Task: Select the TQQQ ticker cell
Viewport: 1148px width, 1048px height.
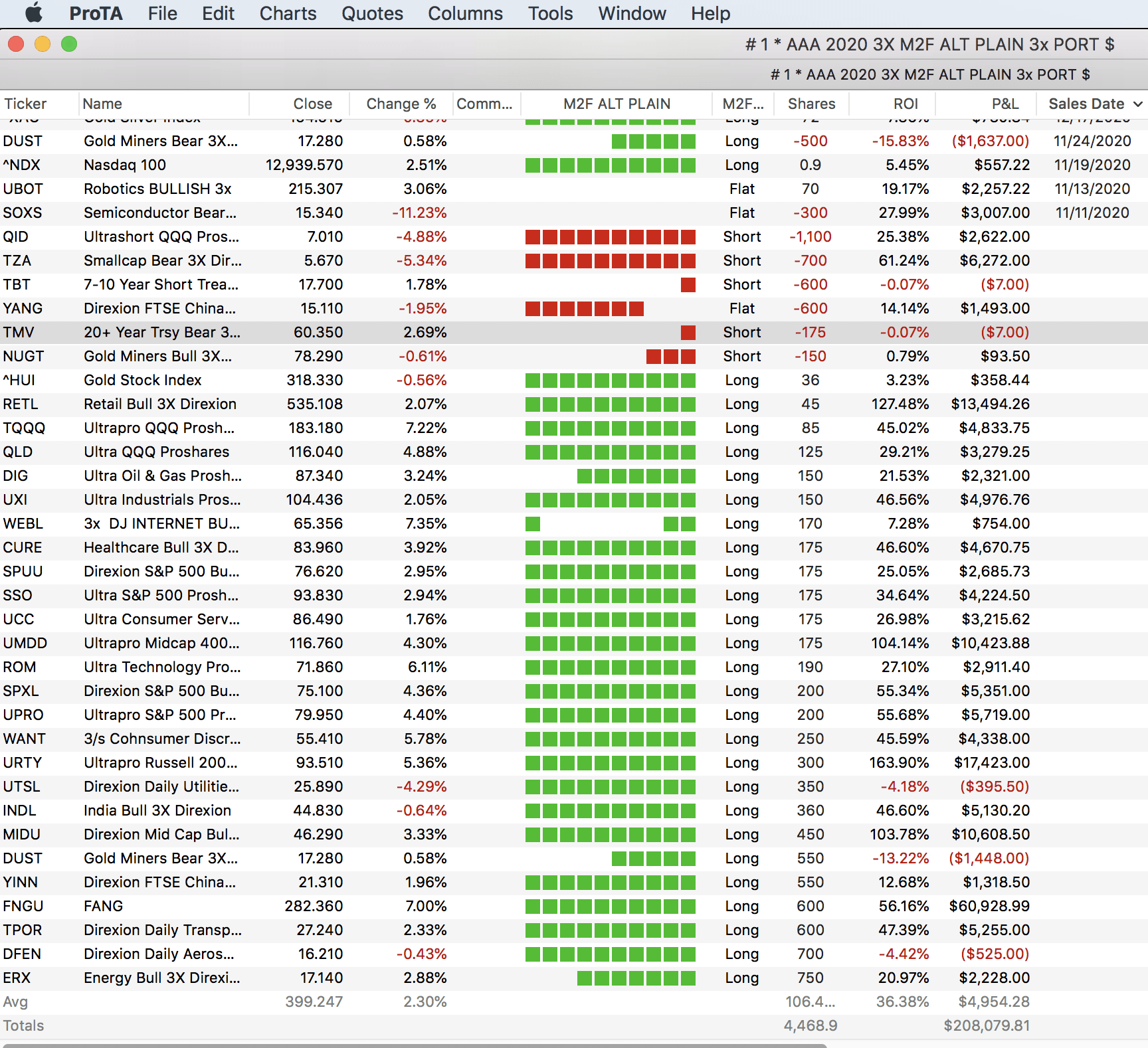Action: tap(24, 428)
